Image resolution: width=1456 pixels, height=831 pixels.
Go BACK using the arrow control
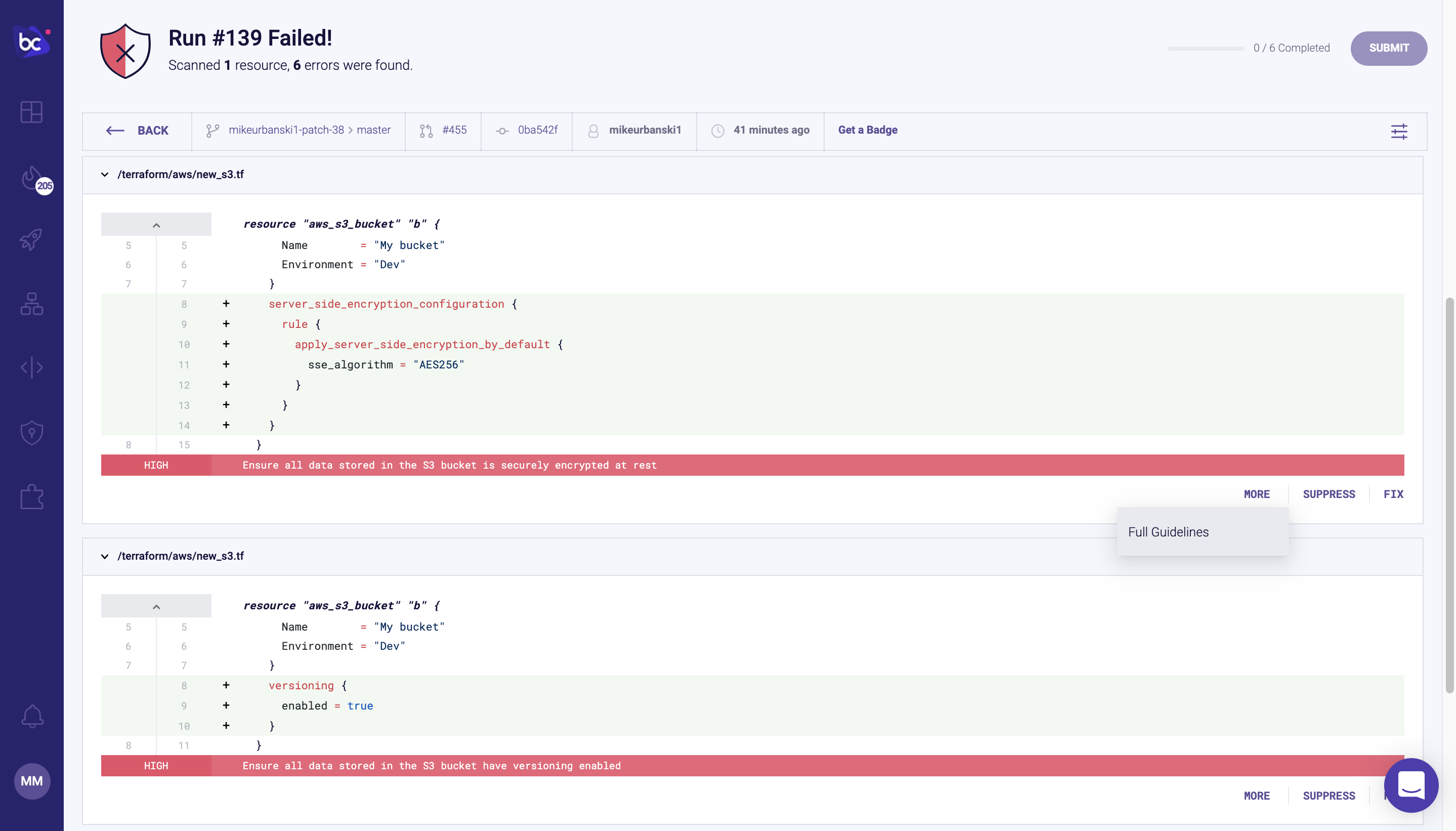click(115, 130)
